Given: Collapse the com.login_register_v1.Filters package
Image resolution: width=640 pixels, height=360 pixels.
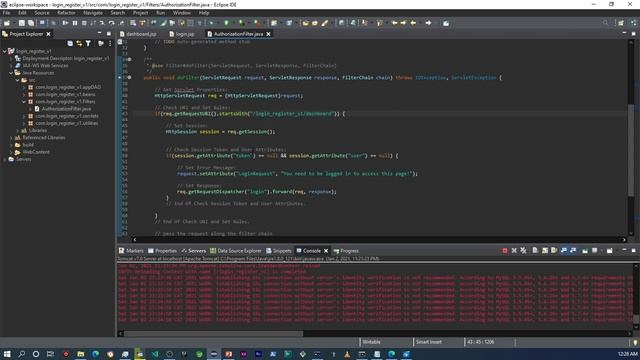Looking at the screenshot, I should [x=24, y=102].
